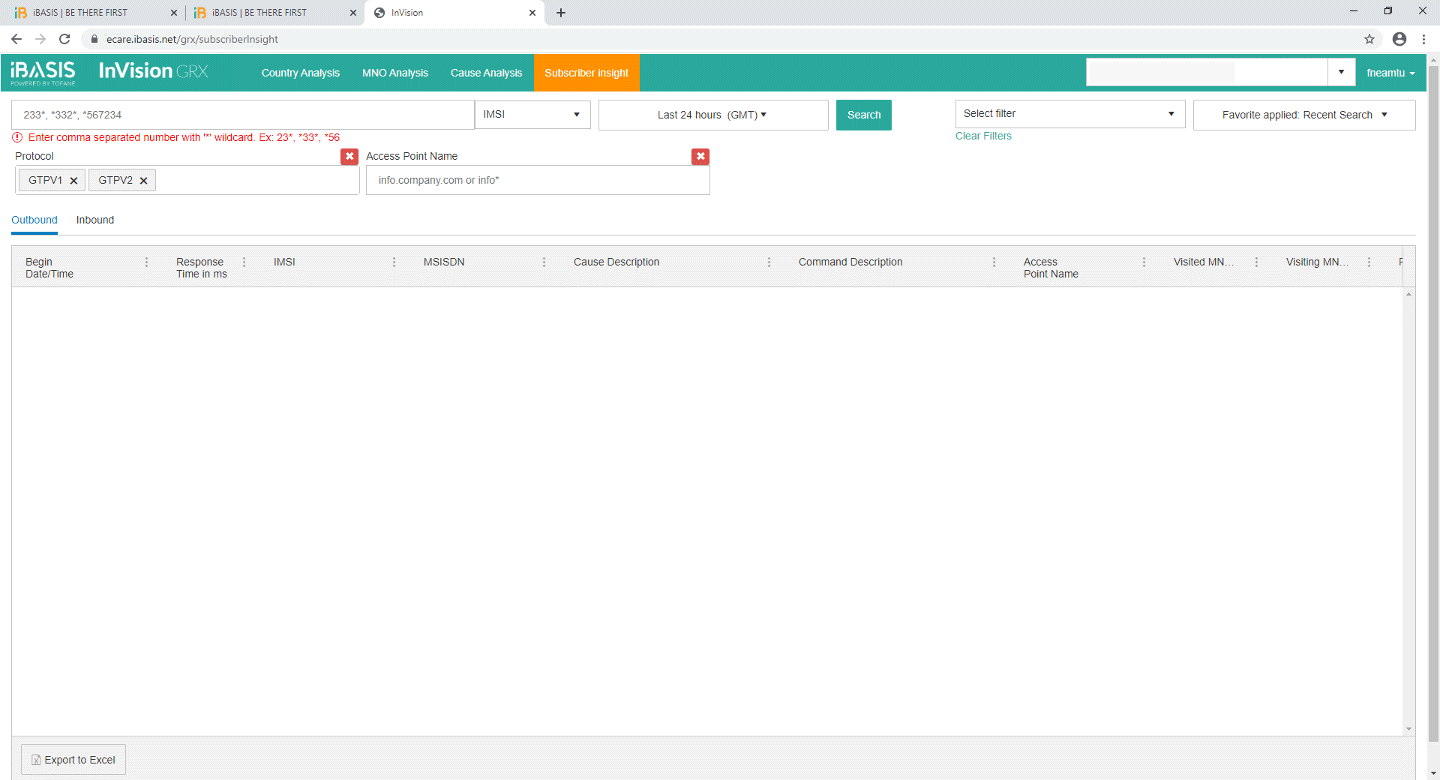Click the Clear Filters link
The width and height of the screenshot is (1440, 780).
983,136
